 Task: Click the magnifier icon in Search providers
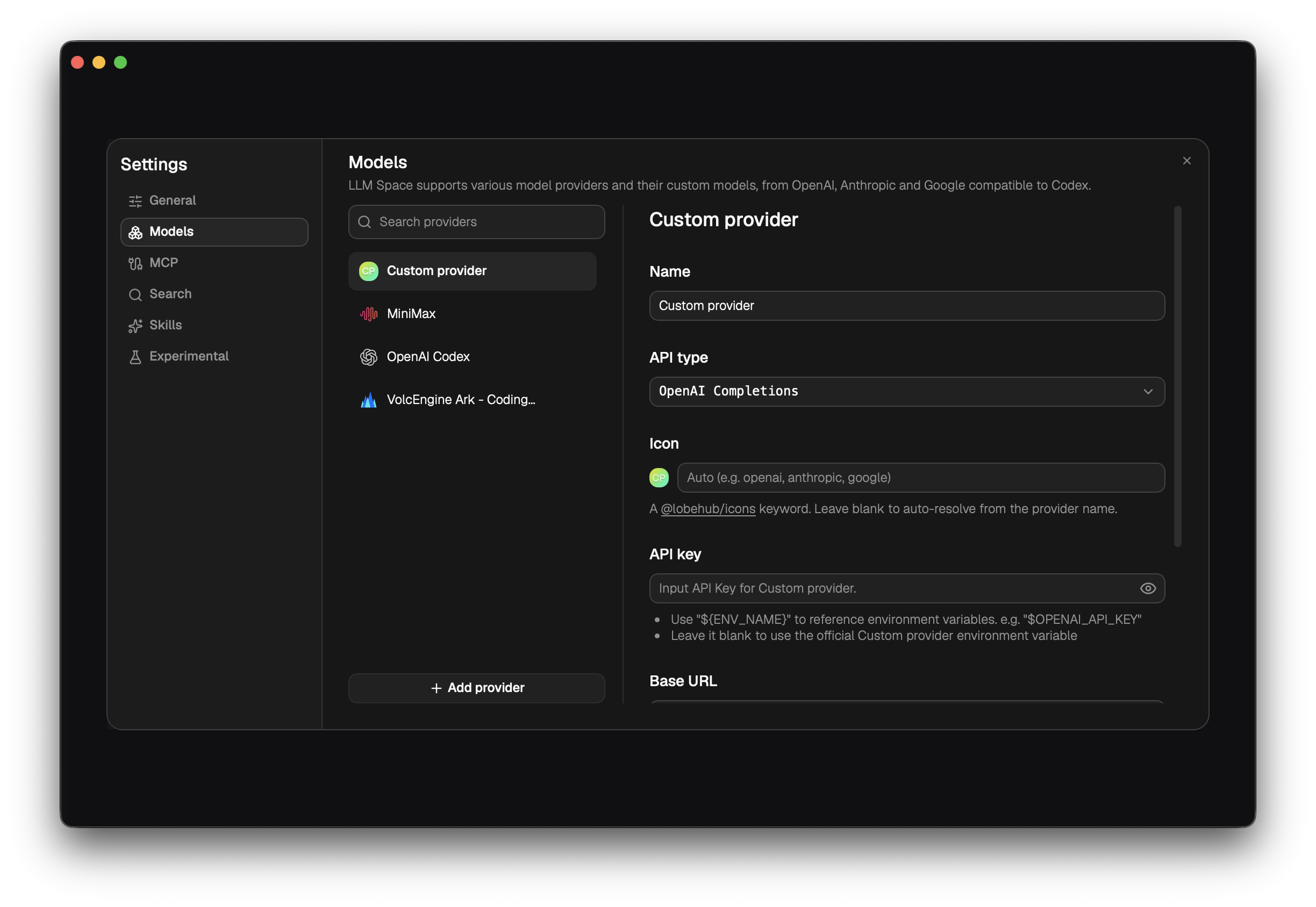(x=365, y=222)
